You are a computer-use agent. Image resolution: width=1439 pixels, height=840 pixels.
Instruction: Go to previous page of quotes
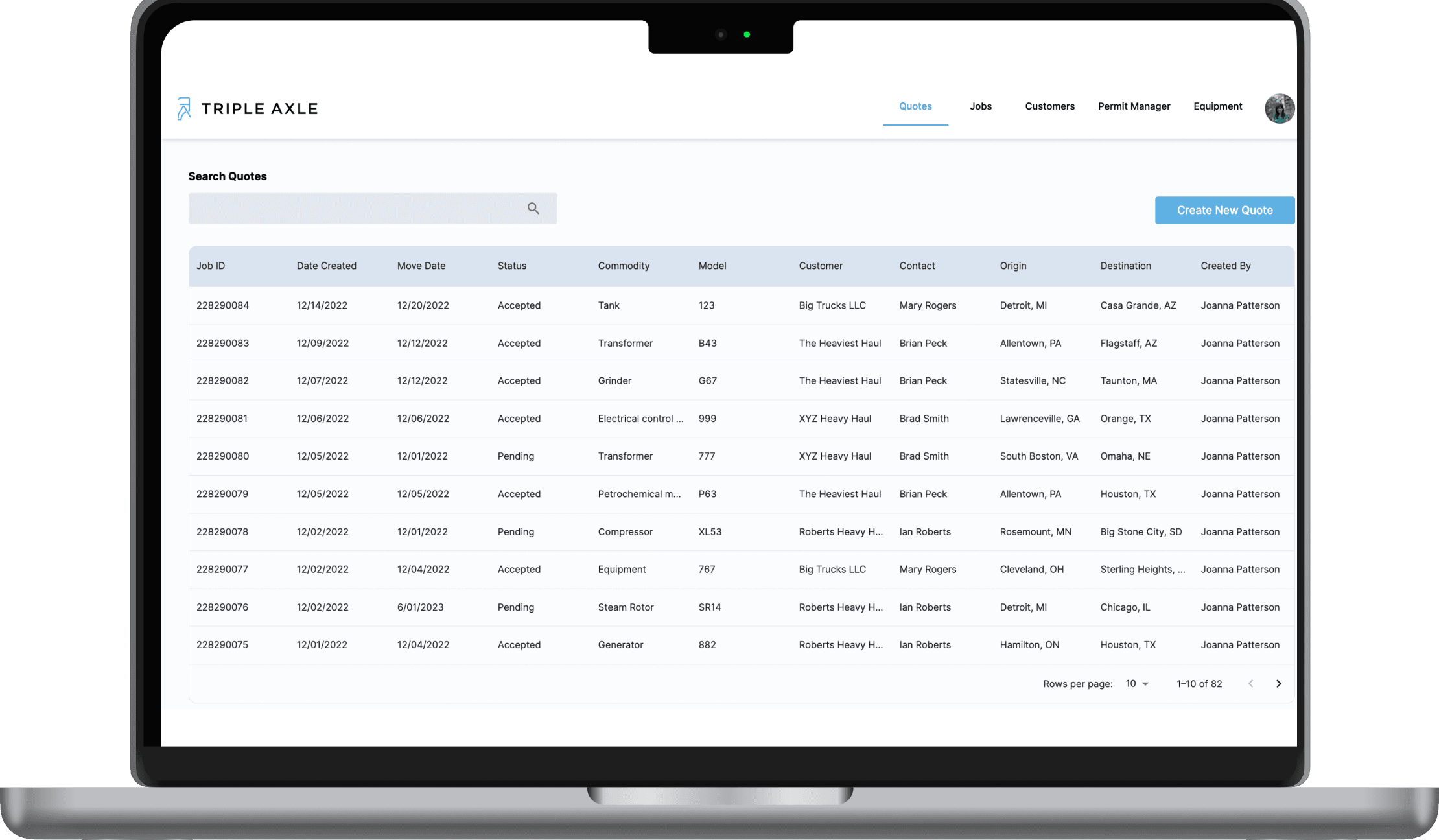(x=1250, y=683)
